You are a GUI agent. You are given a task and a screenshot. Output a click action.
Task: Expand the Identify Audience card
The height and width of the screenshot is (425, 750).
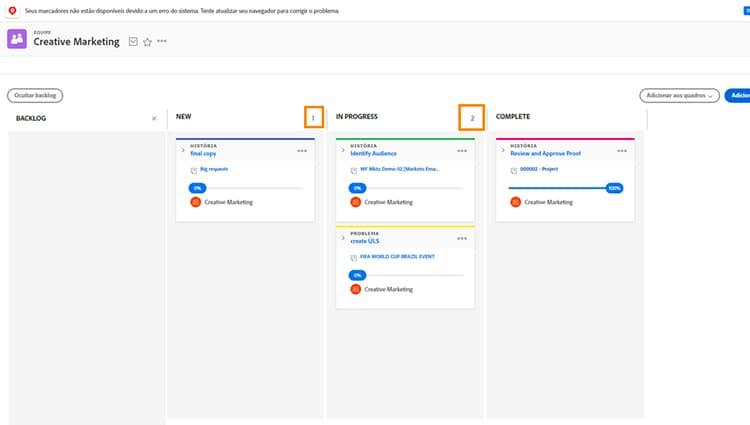(x=342, y=150)
